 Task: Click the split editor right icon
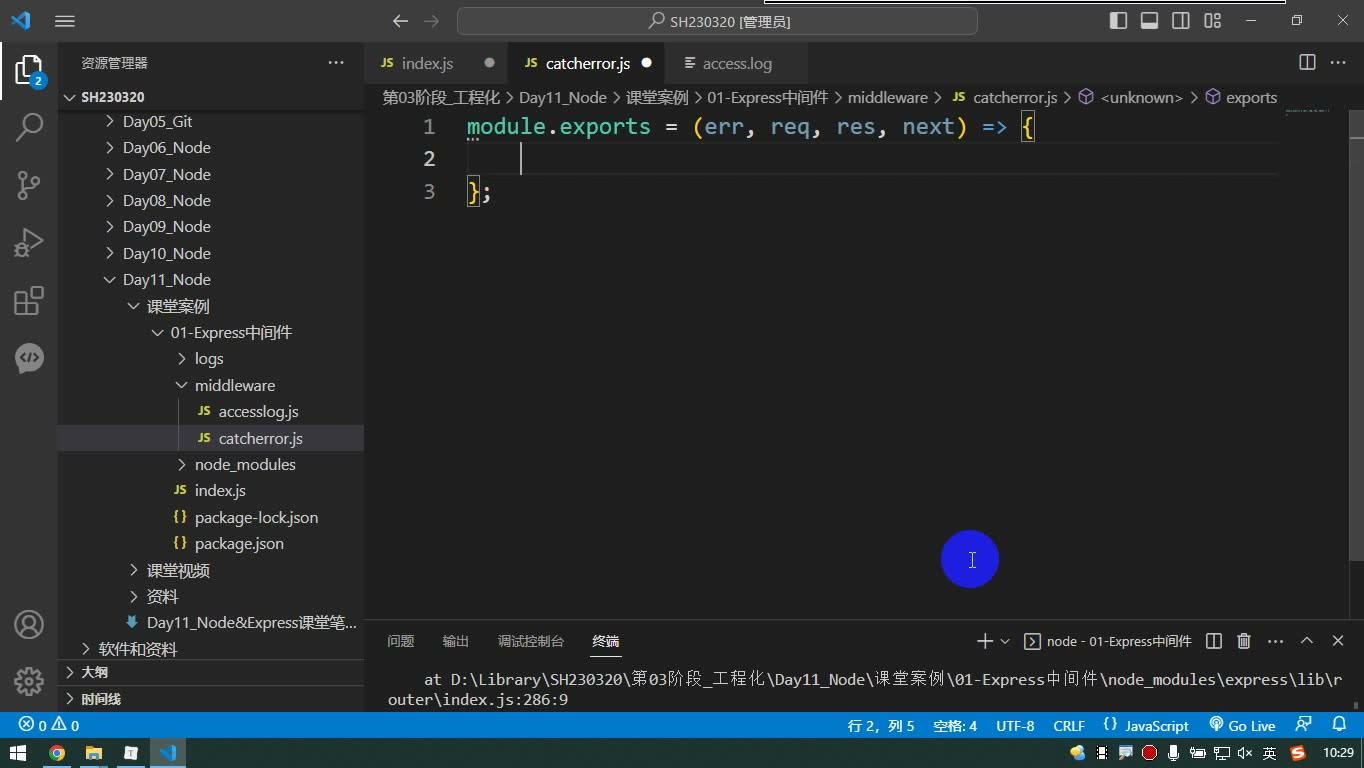pos(1307,63)
